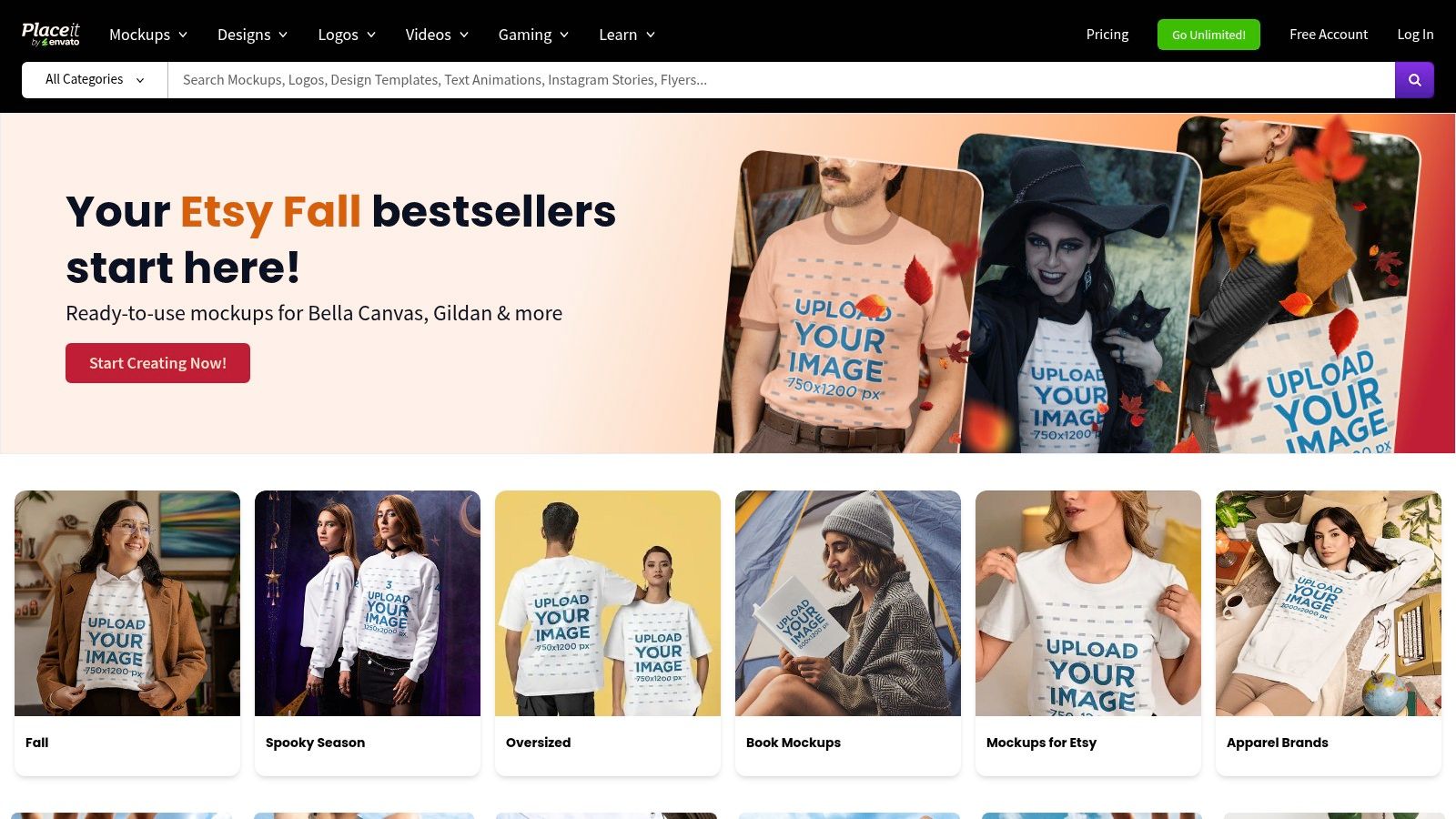The height and width of the screenshot is (819, 1456).
Task: Expand the All Categories dropdown
Action: pyautogui.click(x=95, y=80)
